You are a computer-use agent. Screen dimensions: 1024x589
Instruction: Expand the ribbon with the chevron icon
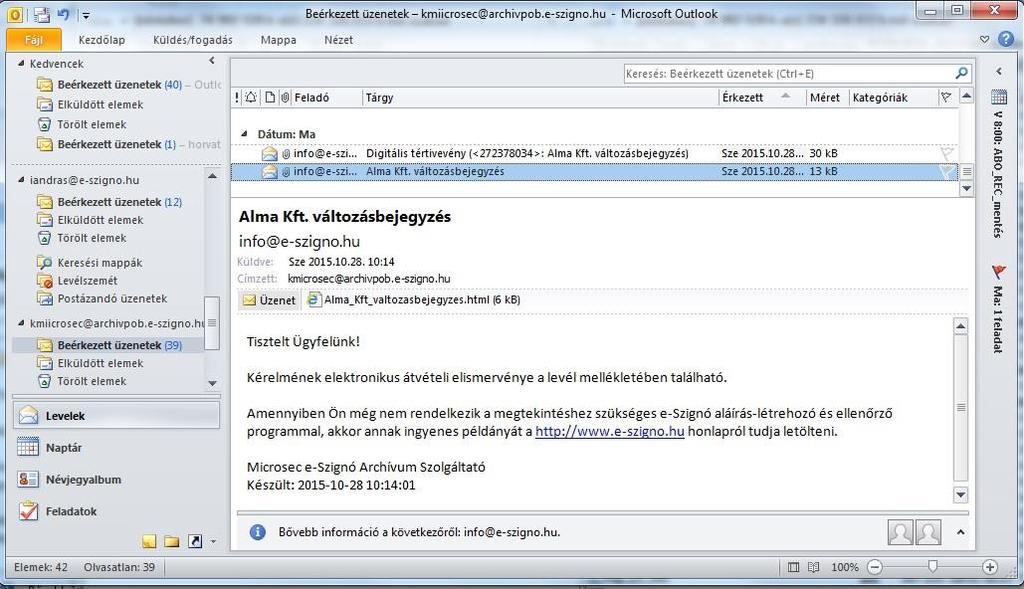click(984, 40)
